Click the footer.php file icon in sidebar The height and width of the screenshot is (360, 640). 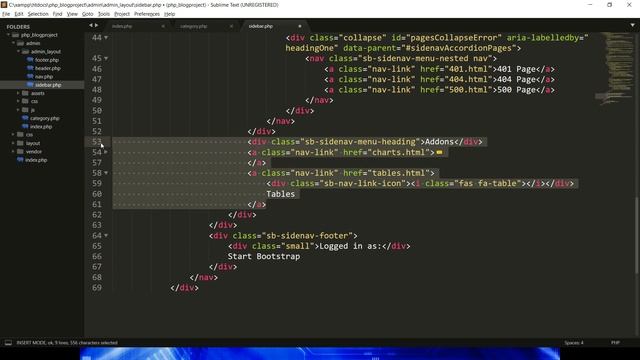pos(30,60)
